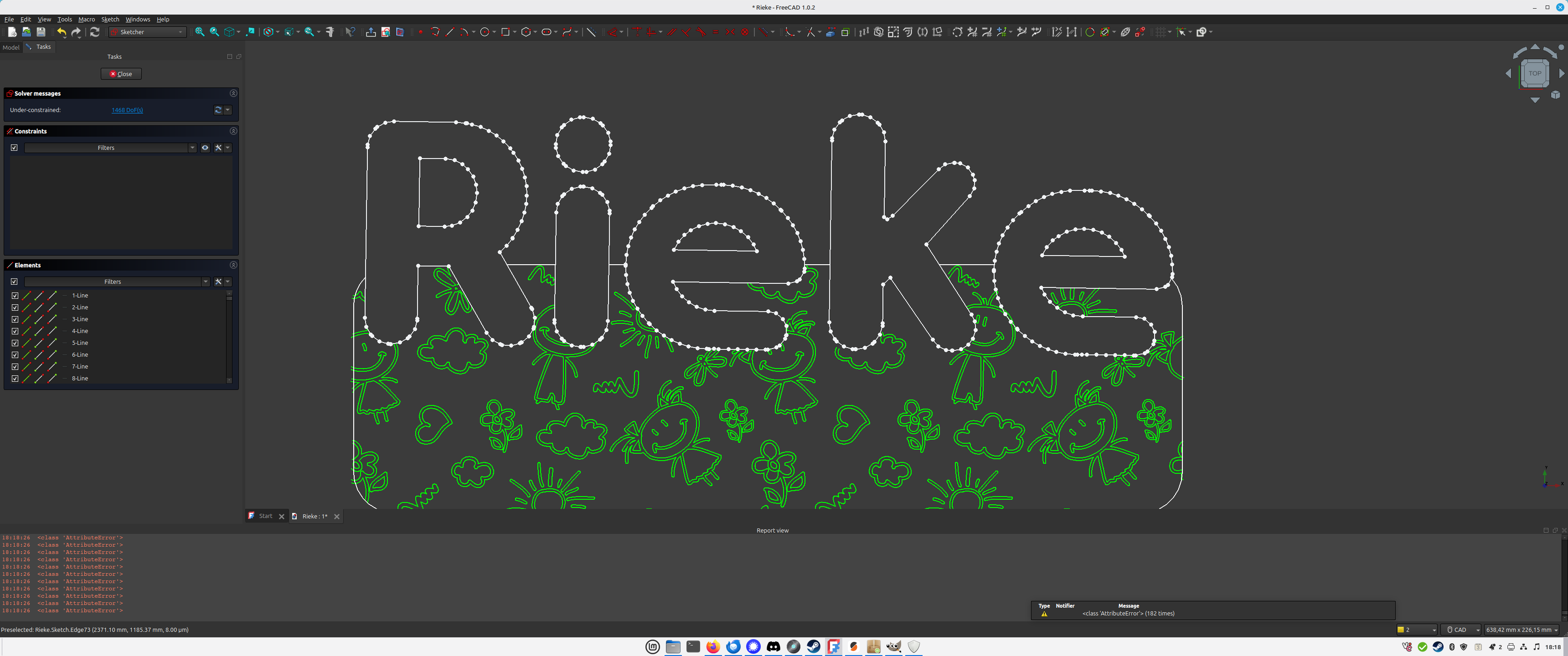This screenshot has width=1568, height=656.
Task: Click the Leave sketch icon
Action: point(371,32)
